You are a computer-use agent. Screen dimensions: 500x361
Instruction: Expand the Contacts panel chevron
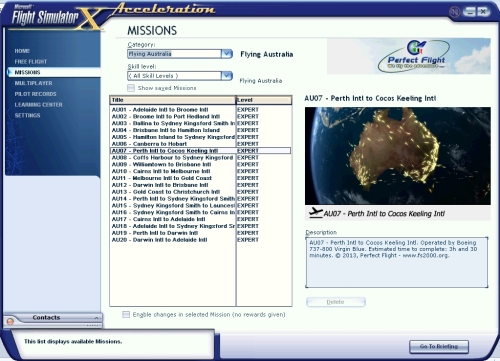[96, 318]
